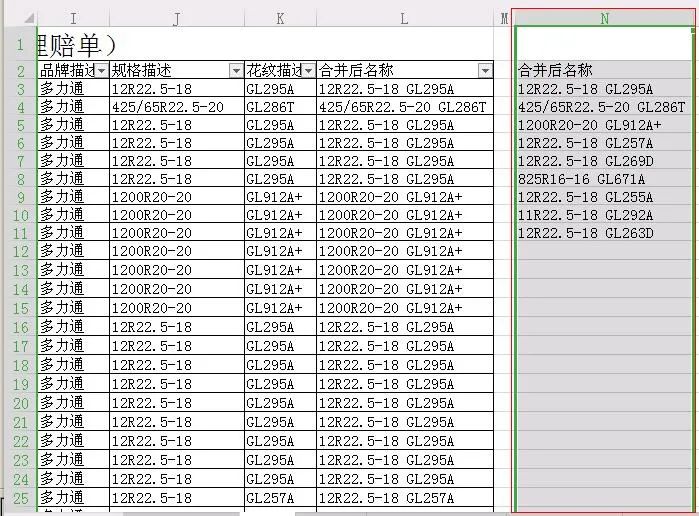This screenshot has width=699, height=516.
Task: Click empty cell N12 in selected column
Action: pyautogui.click(x=604, y=251)
